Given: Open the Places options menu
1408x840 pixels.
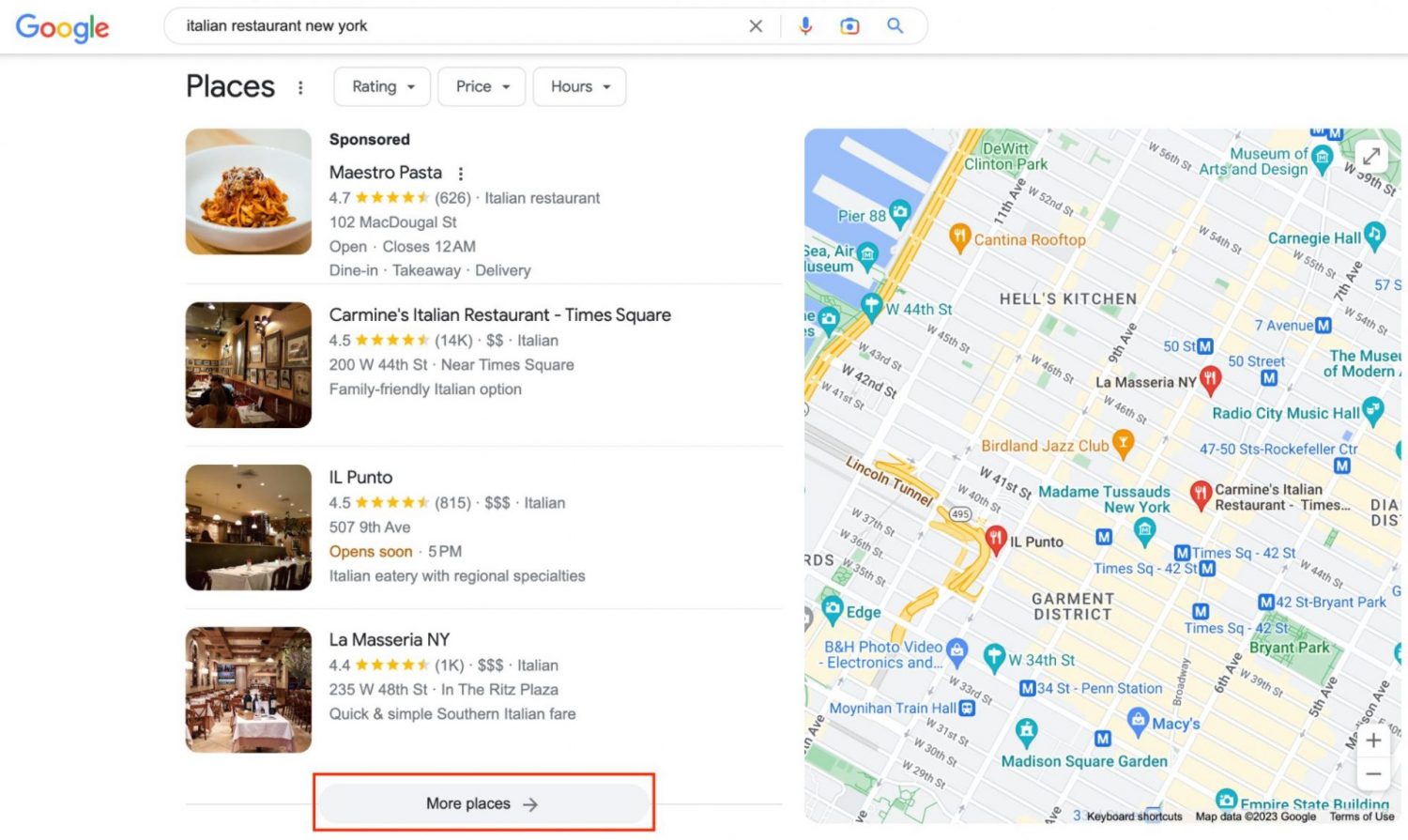Looking at the screenshot, I should click(300, 86).
